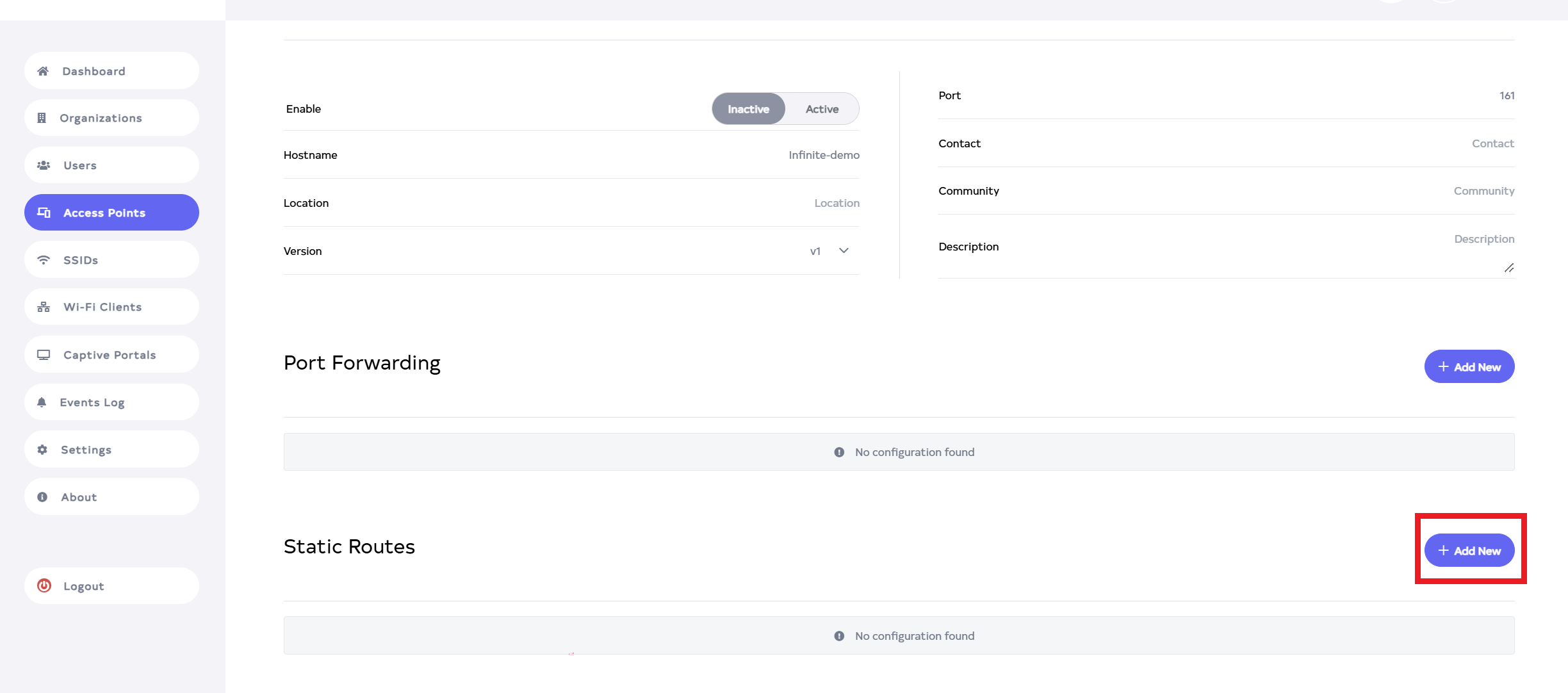Add new Static Routes entry
Image resolution: width=1568 pixels, height=693 pixels.
point(1469,551)
